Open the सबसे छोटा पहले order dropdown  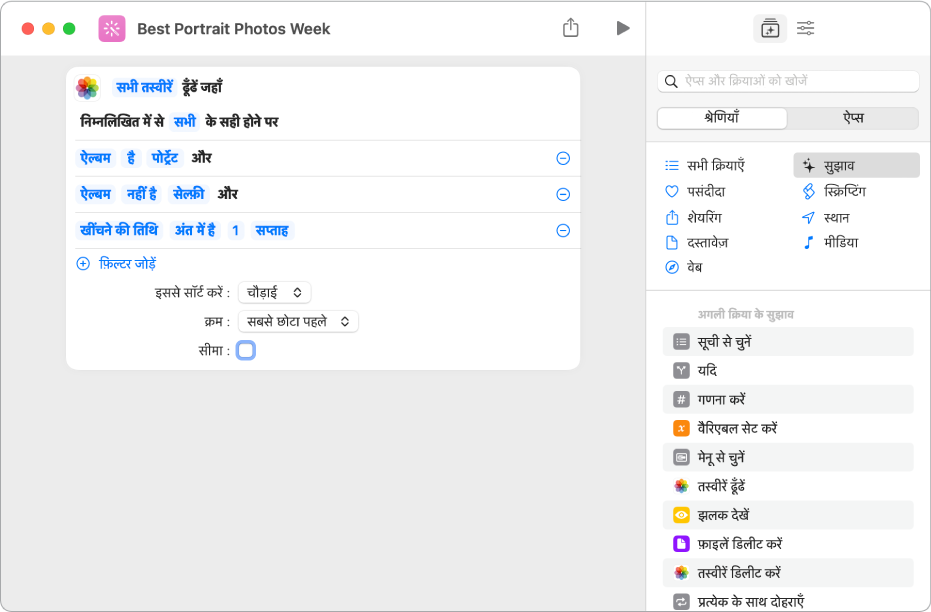[298, 321]
